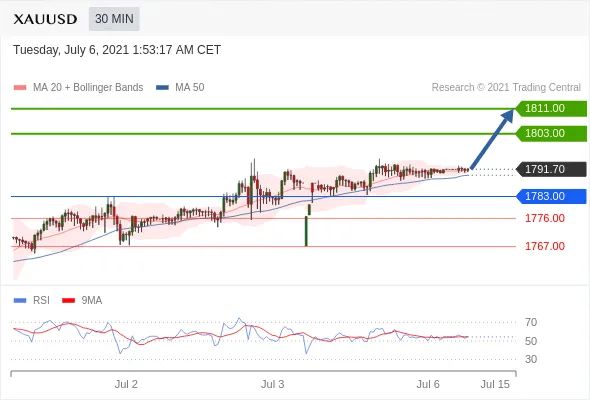Click the Jul 3 date axis label
The height and width of the screenshot is (401, 590).
point(272,384)
